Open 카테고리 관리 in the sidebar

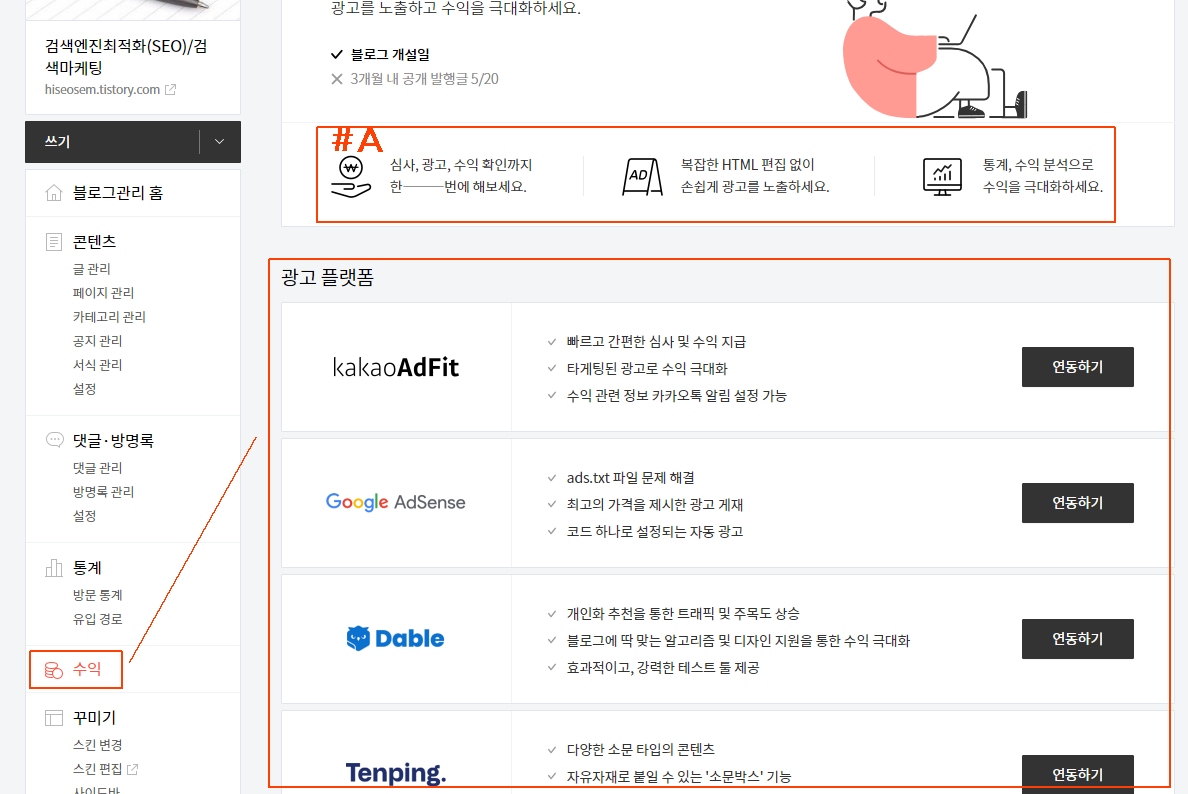click(109, 317)
